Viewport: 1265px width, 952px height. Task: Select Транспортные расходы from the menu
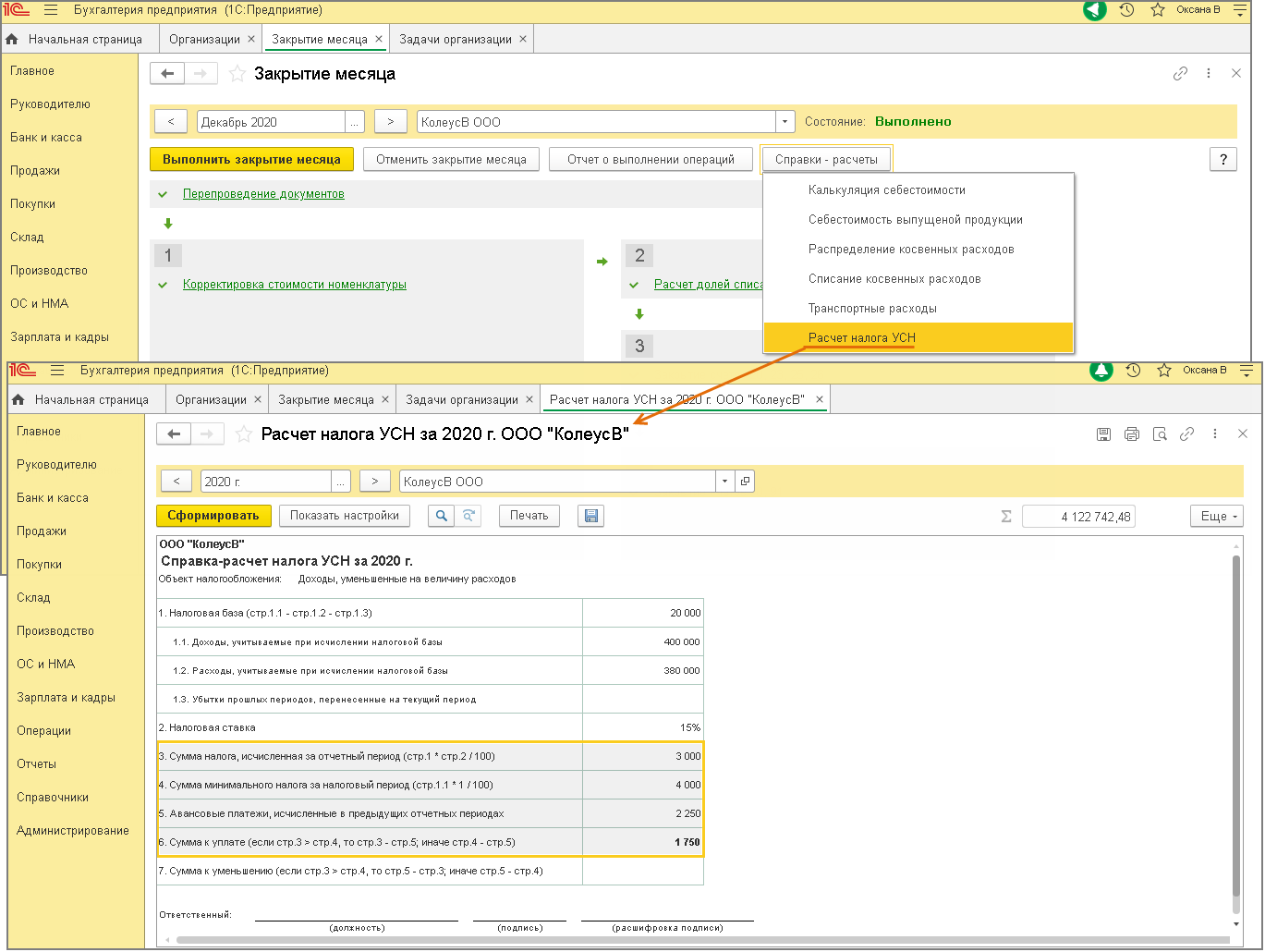point(918,309)
